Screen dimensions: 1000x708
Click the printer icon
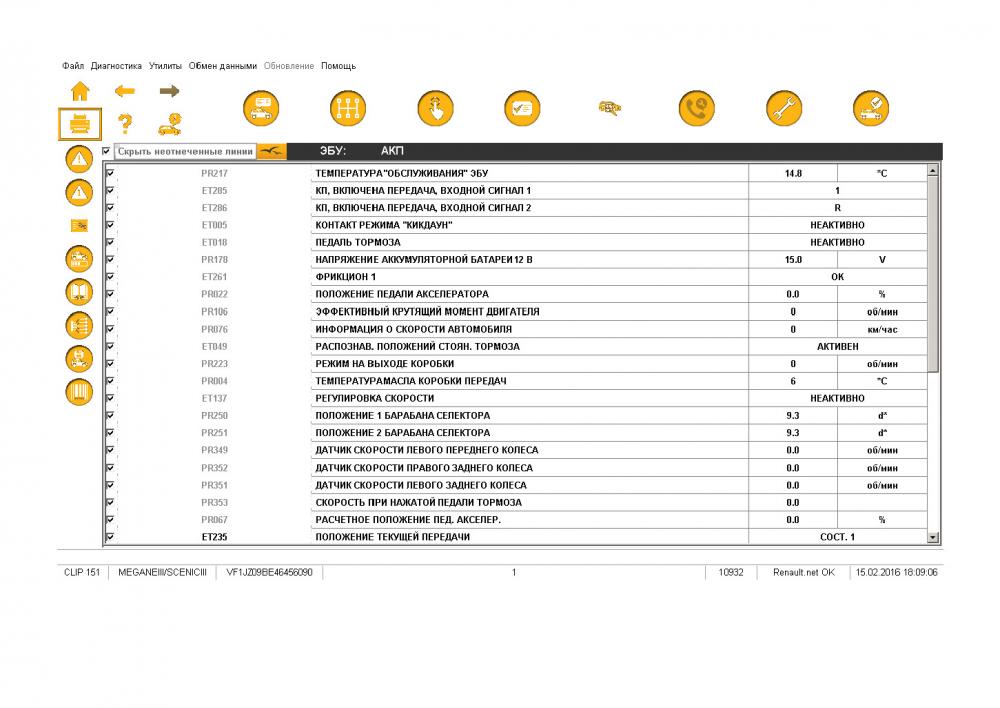[x=80, y=124]
